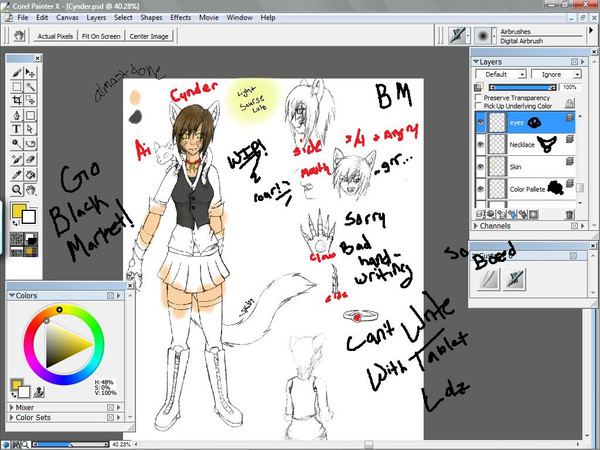600x450 pixels.
Task: Click the trash icon in Layers panel
Action: click(x=569, y=214)
